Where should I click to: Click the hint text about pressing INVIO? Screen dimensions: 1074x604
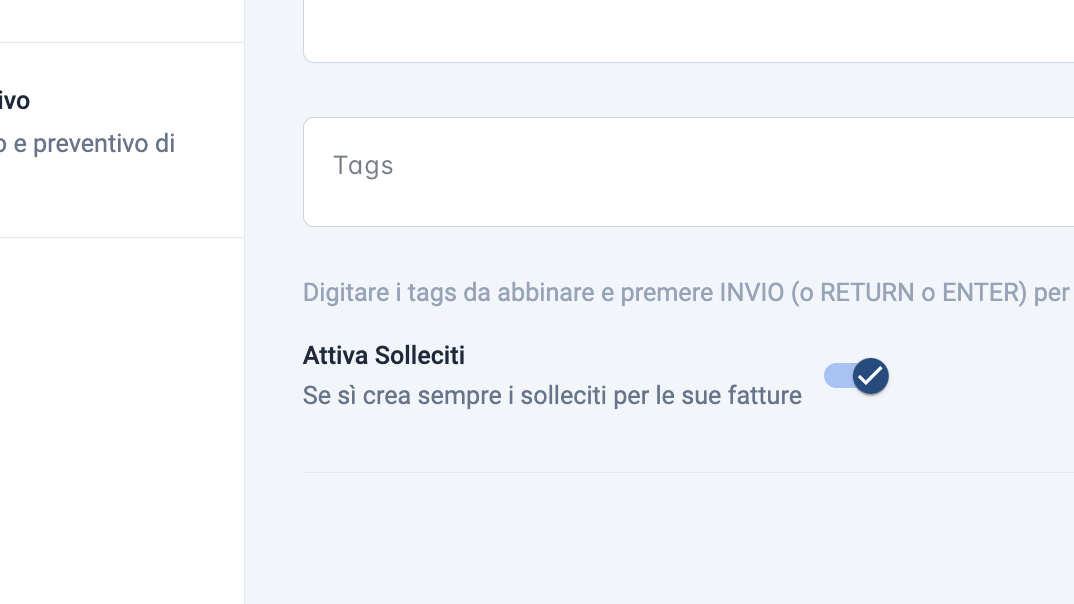coord(688,292)
